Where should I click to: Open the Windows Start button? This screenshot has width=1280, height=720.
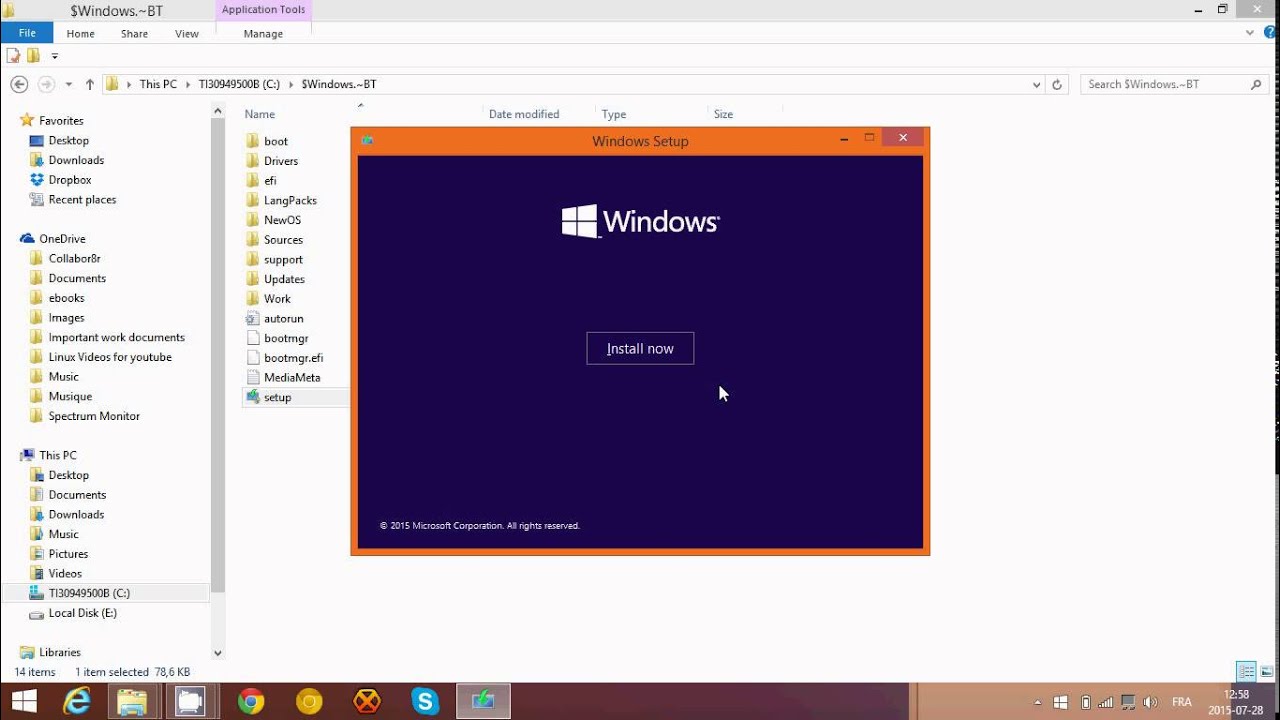[24, 701]
